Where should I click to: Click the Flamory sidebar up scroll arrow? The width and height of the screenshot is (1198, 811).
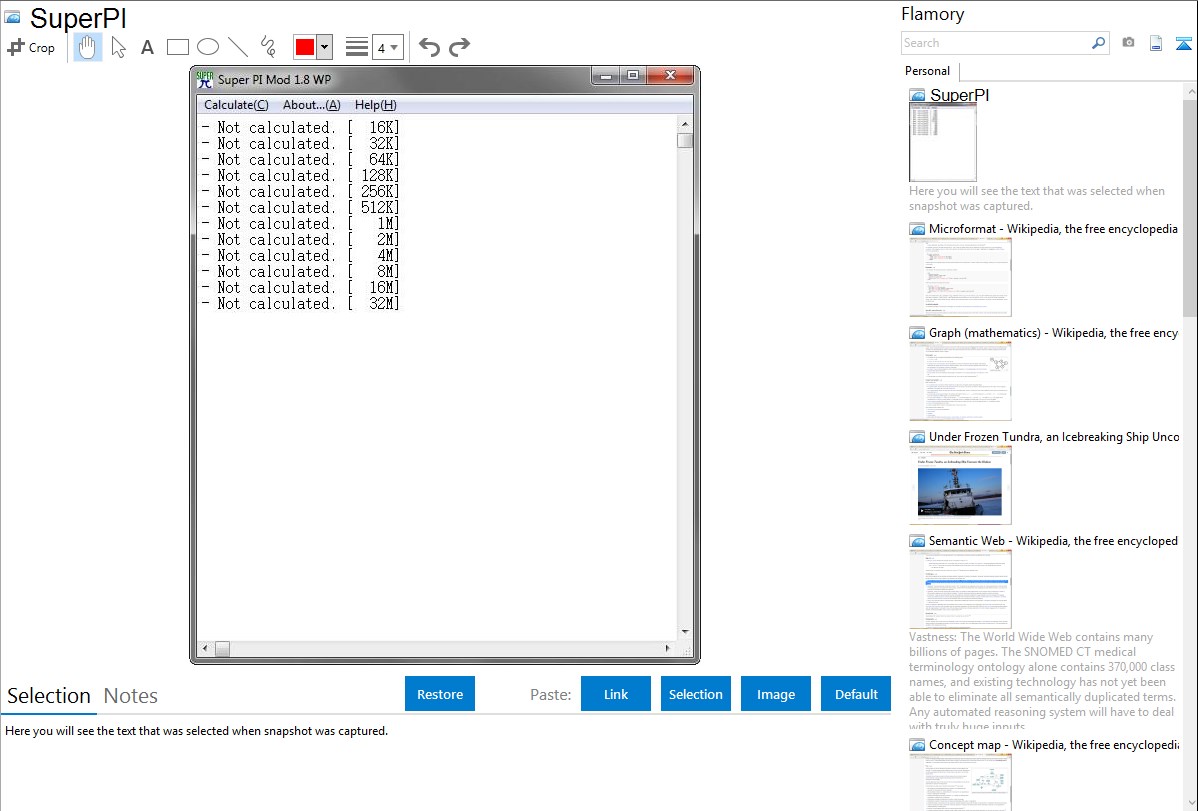[x=1191, y=92]
